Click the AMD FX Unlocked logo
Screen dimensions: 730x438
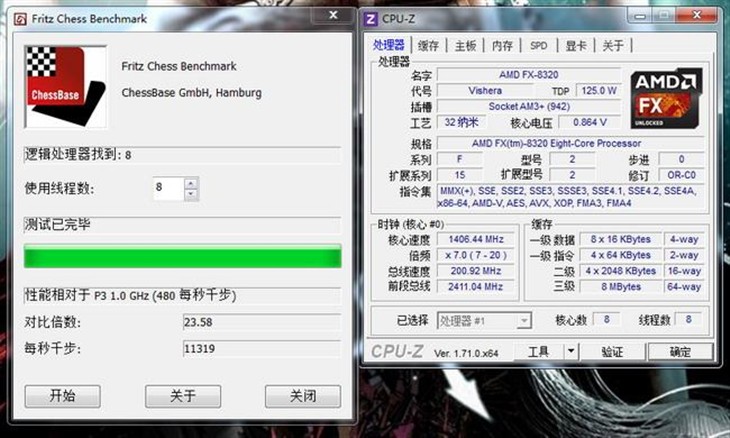(666, 99)
